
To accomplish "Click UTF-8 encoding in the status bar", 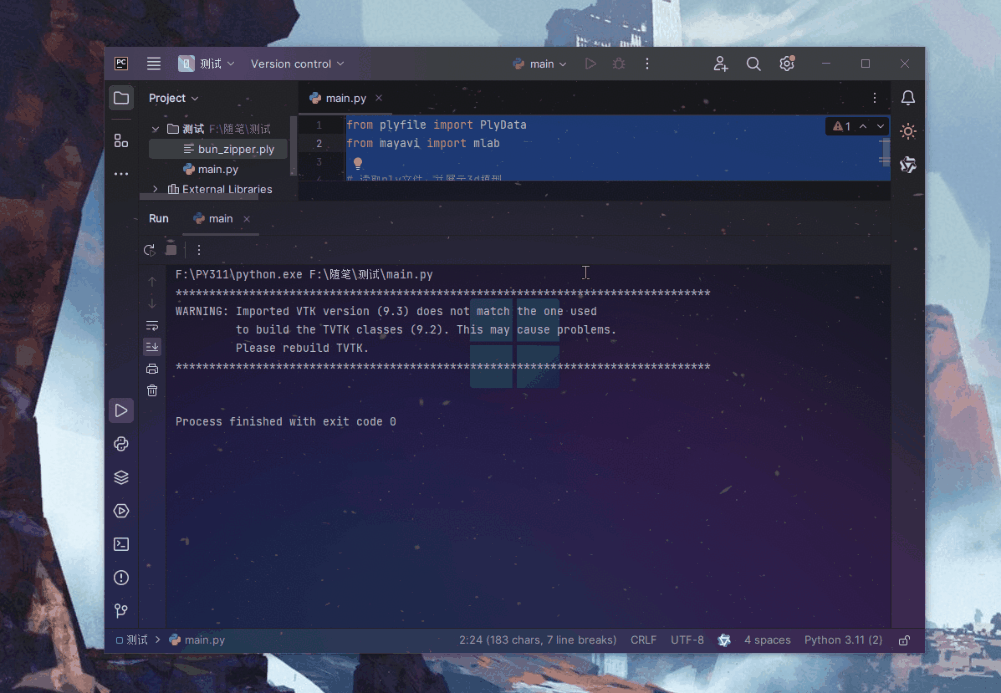I will click(687, 639).
